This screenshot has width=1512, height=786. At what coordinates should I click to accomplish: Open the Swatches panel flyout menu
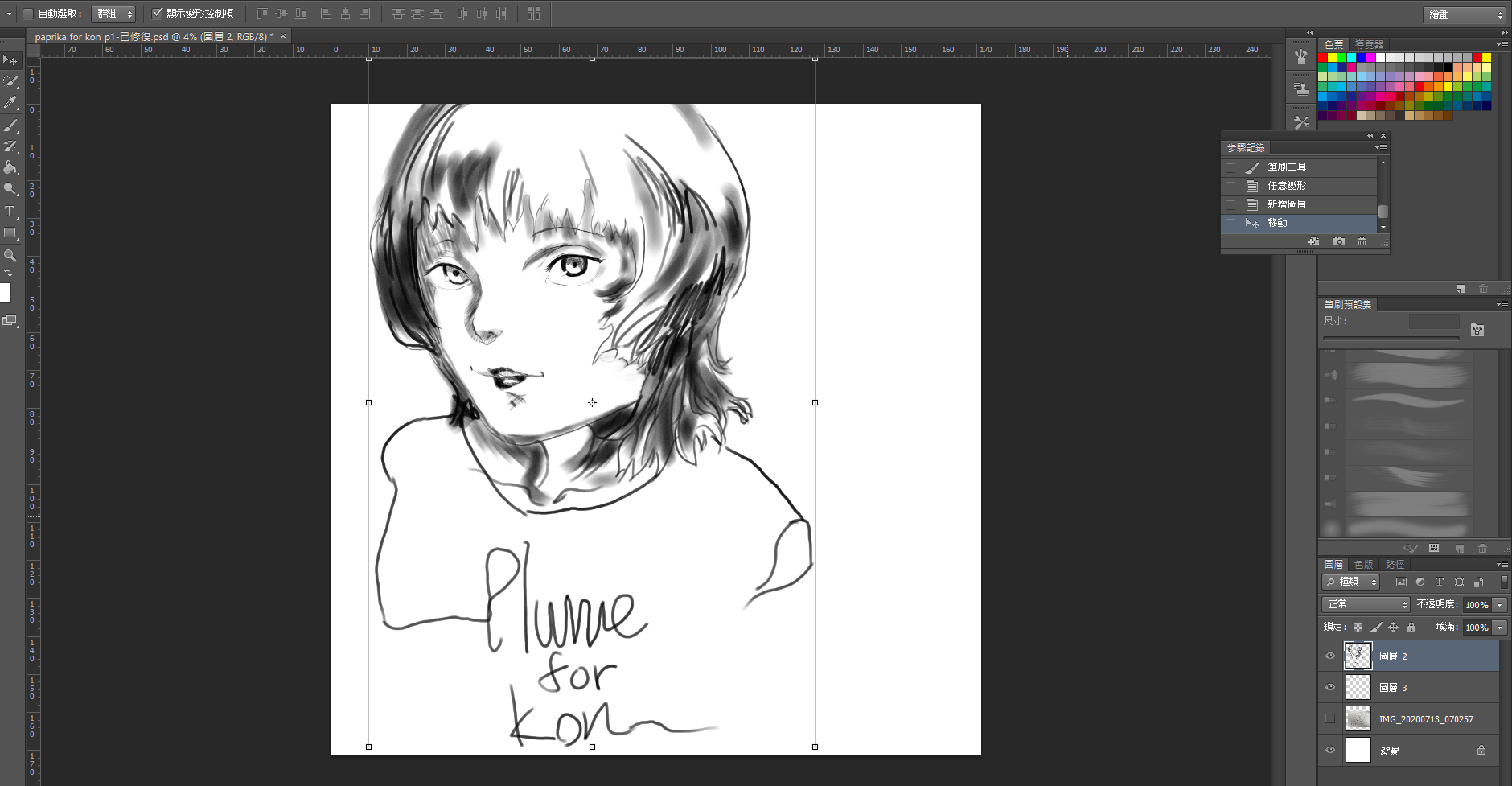pos(1502,44)
